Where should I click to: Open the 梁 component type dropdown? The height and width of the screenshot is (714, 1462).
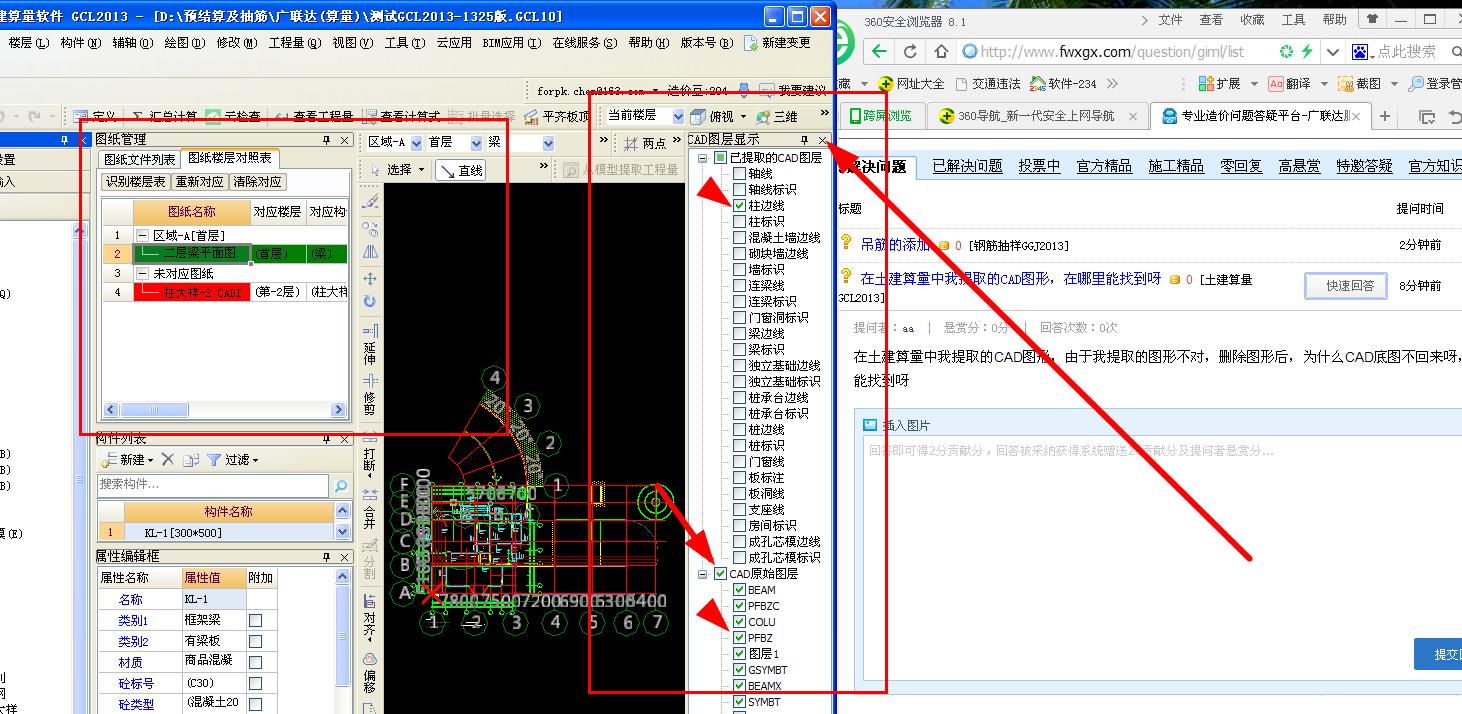(548, 143)
